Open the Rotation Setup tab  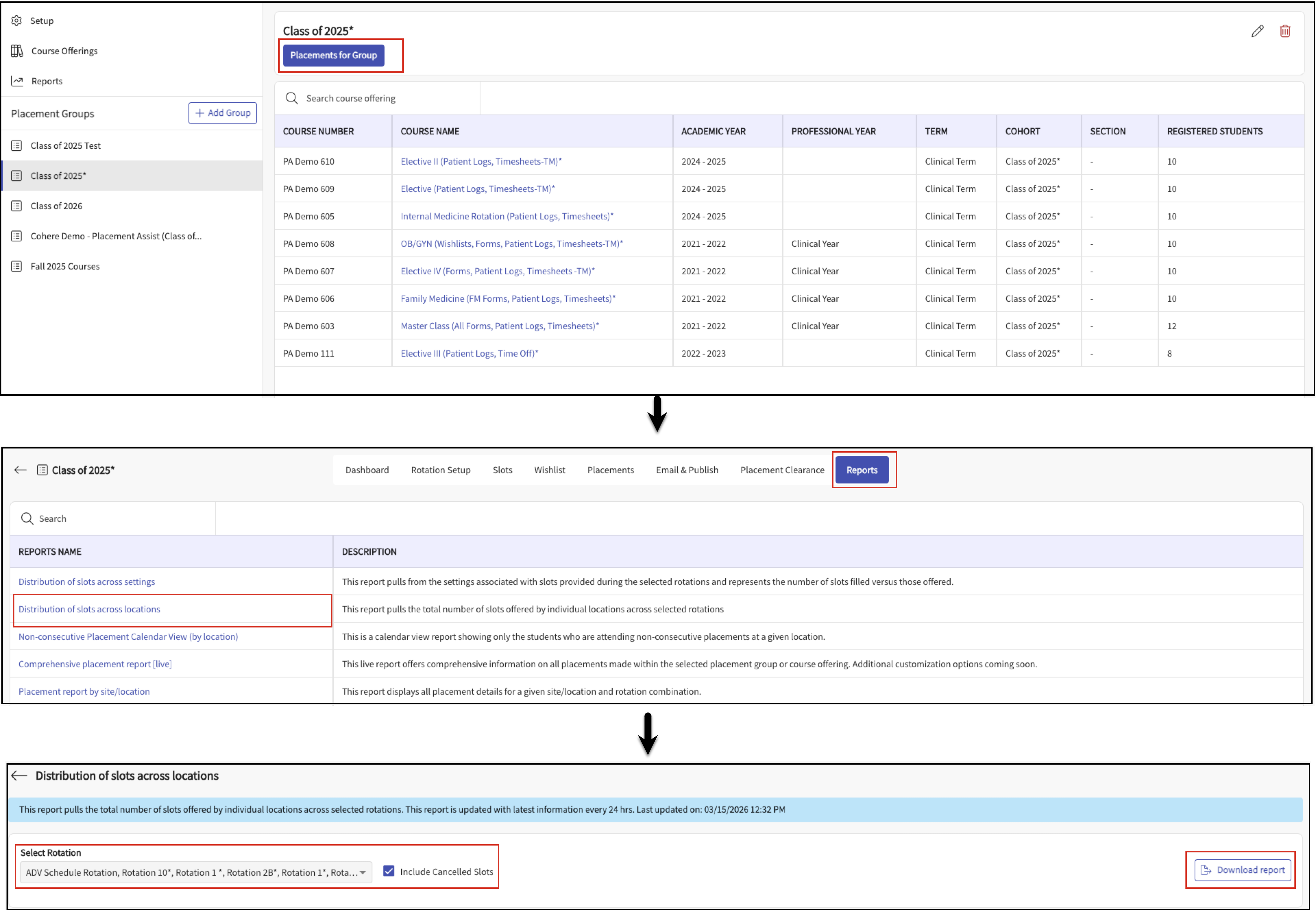tap(441, 470)
